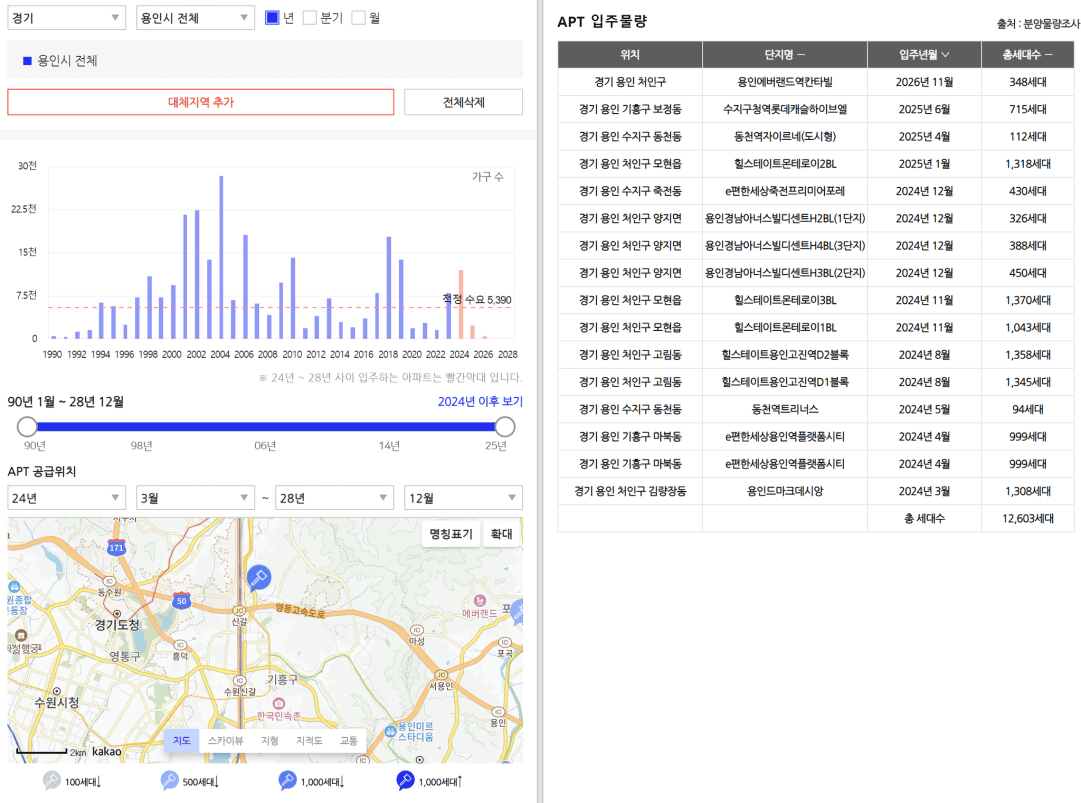1081x803 pixels.
Task: Sort table by 입주년월 column header
Action: 924,54
